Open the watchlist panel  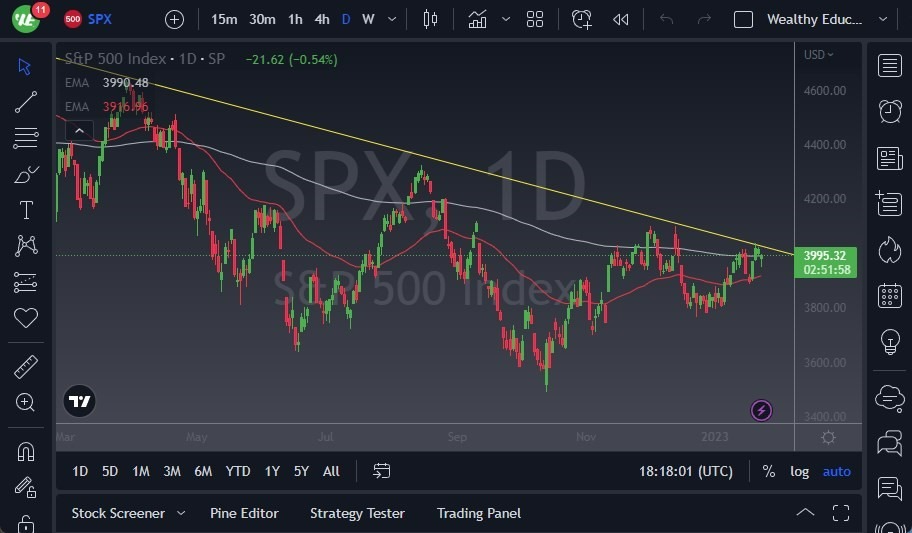[x=889, y=65]
